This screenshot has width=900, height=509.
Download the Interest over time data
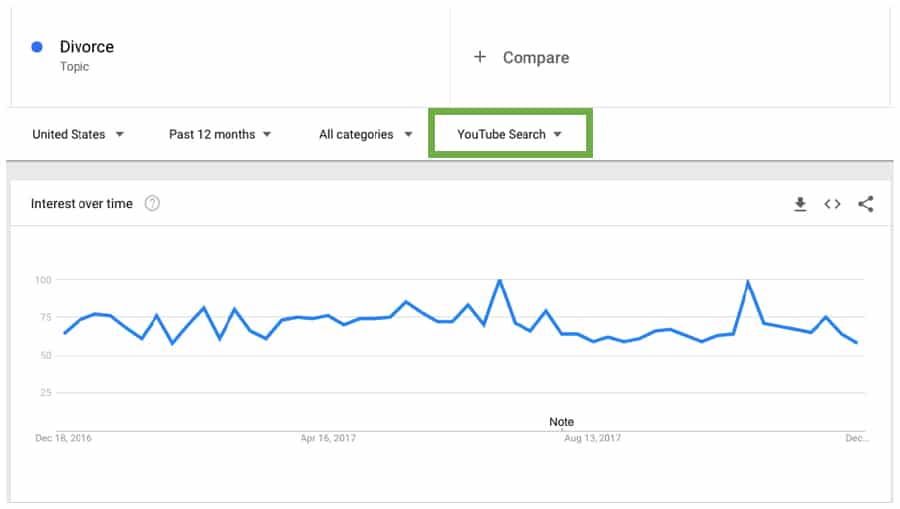pyautogui.click(x=800, y=204)
